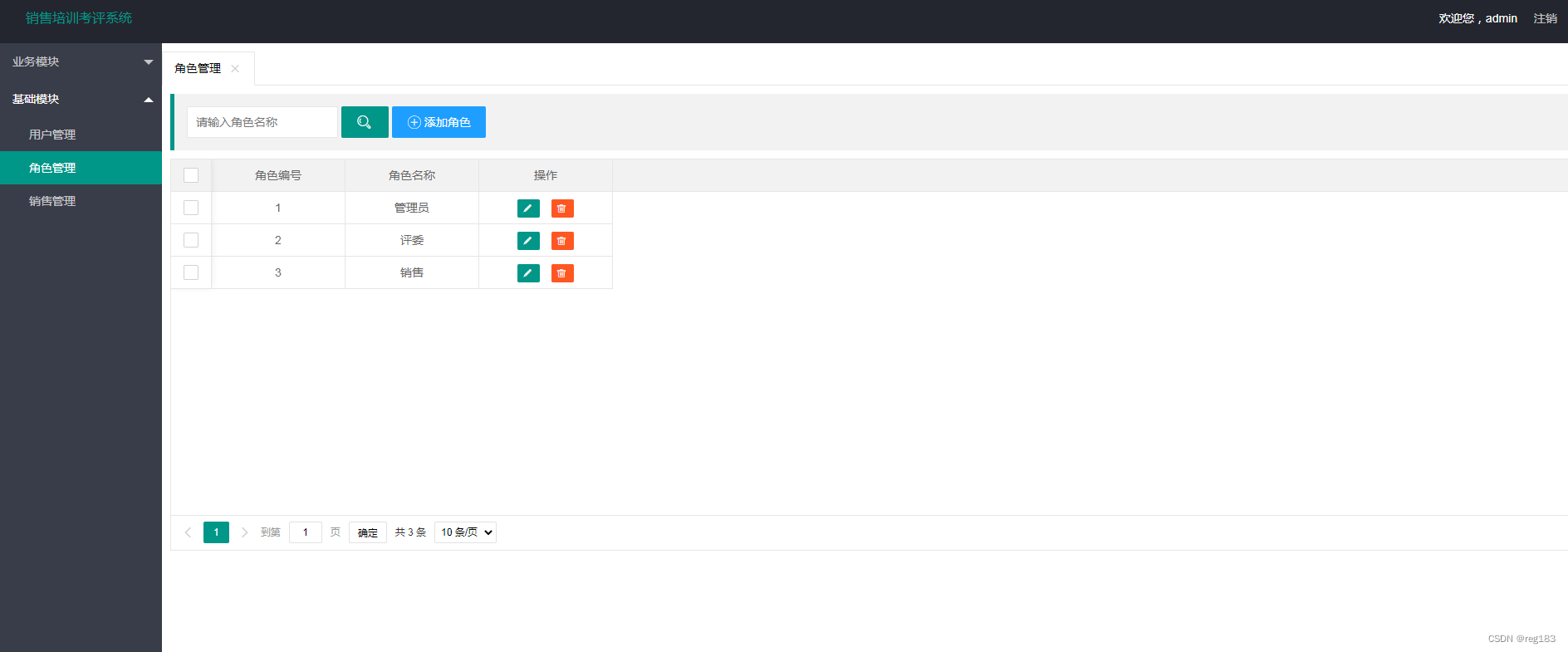Edit the 销售 role with pencil icon

coord(528,273)
